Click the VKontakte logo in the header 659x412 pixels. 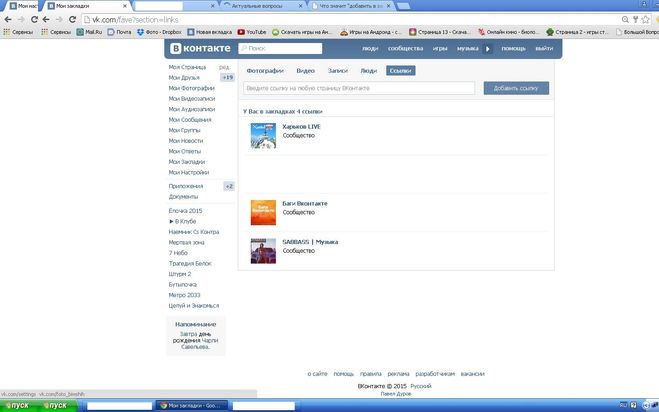201,48
